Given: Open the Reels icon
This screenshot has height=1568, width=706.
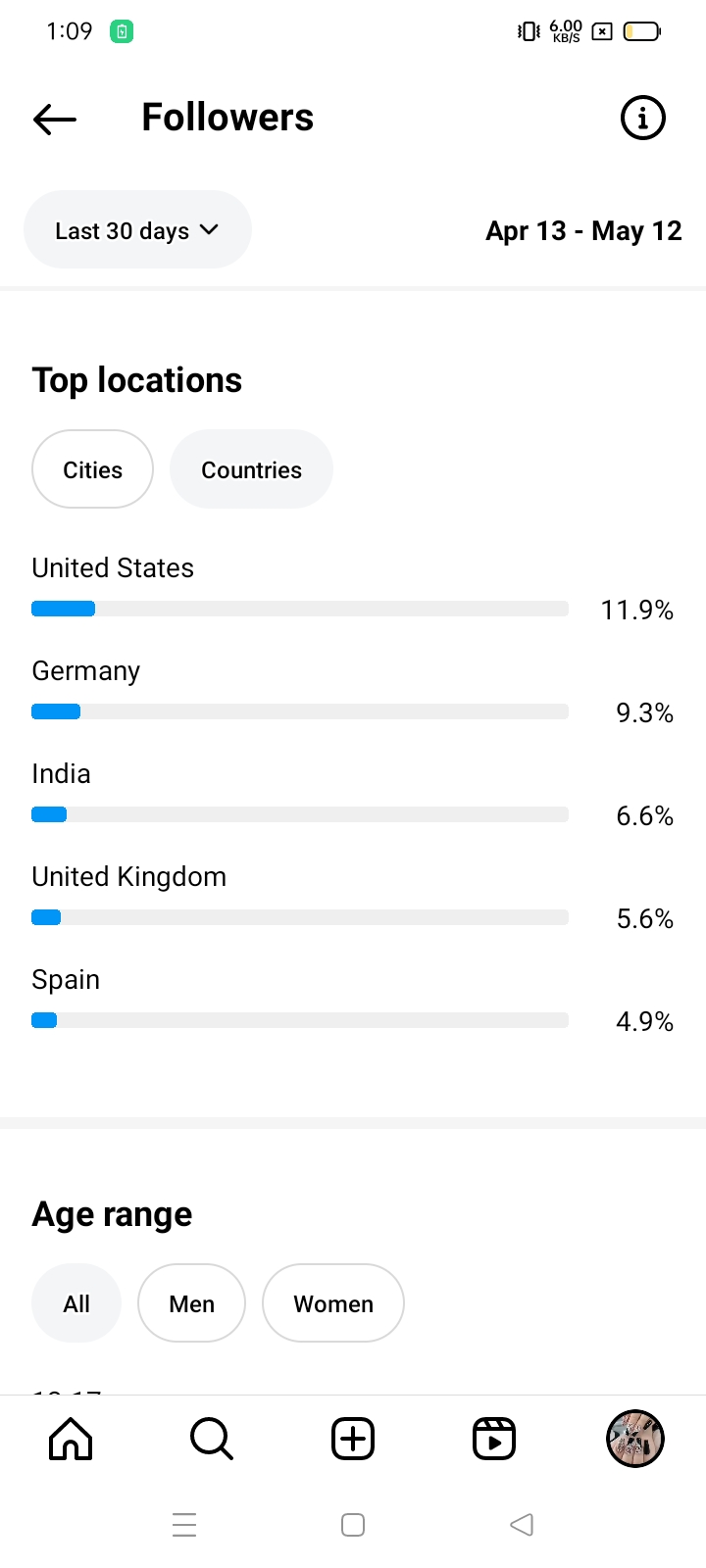Looking at the screenshot, I should pyautogui.click(x=494, y=1439).
